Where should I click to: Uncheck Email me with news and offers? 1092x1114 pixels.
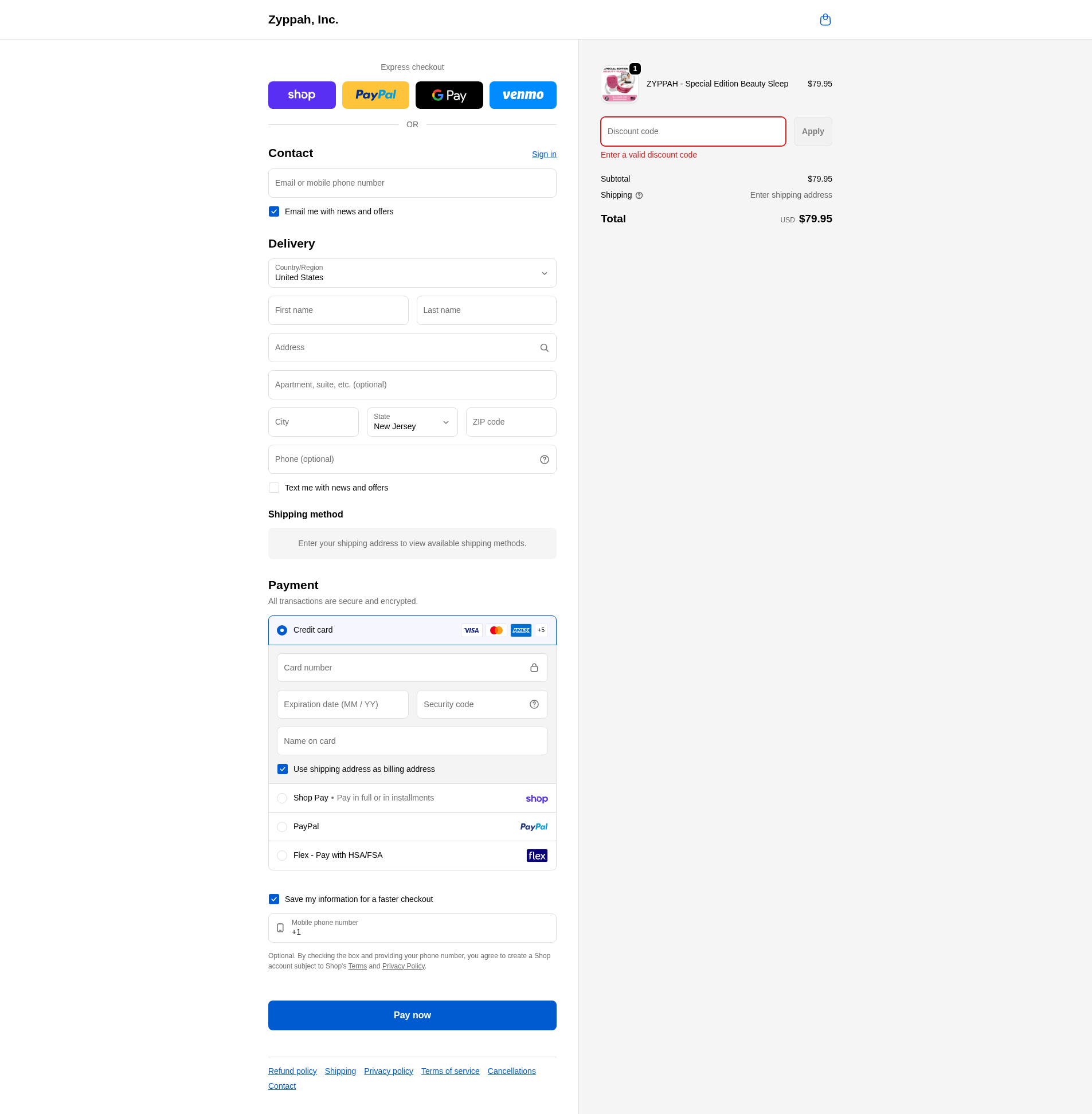[274, 211]
